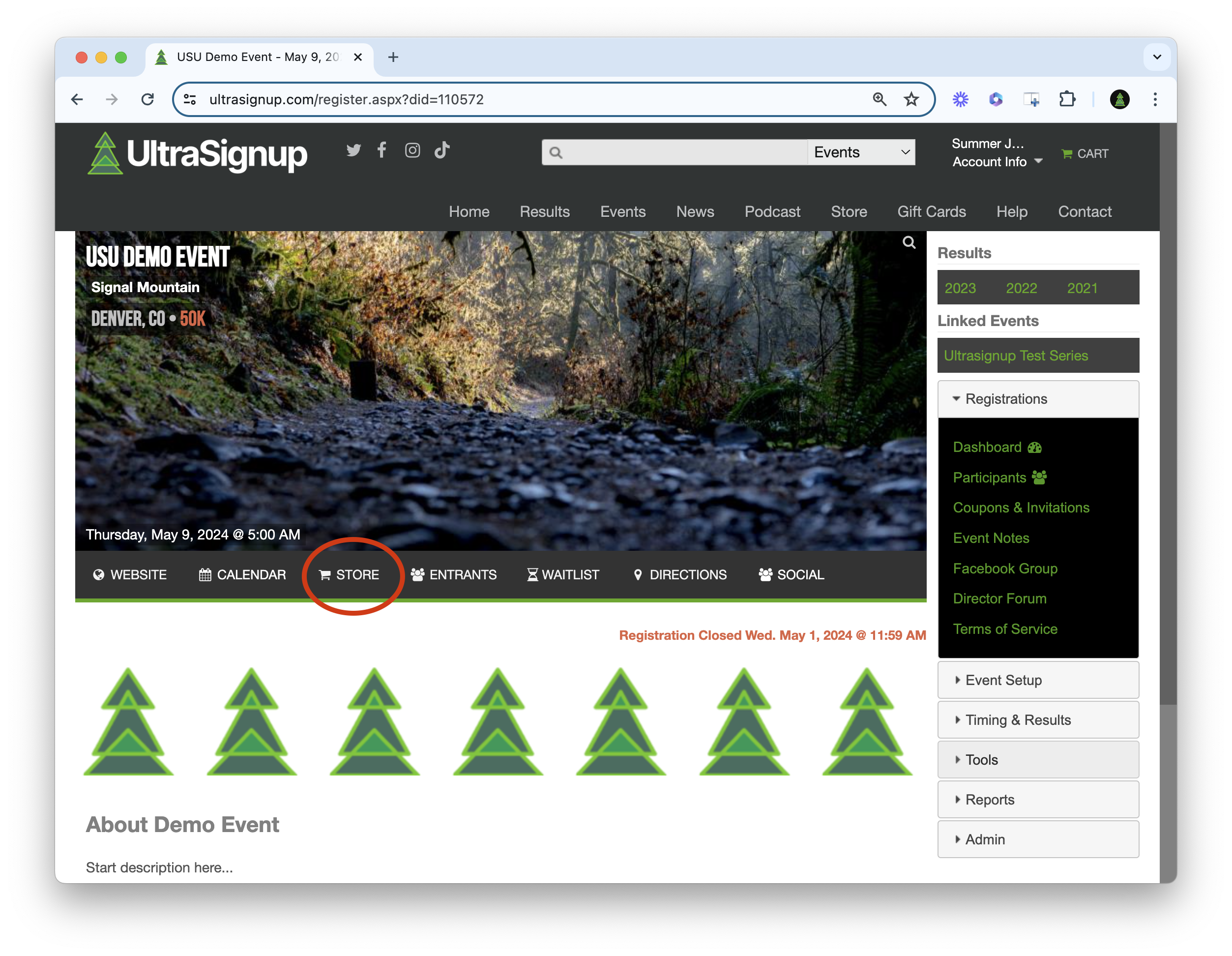
Task: Open Terms of Service
Action: tap(1005, 628)
